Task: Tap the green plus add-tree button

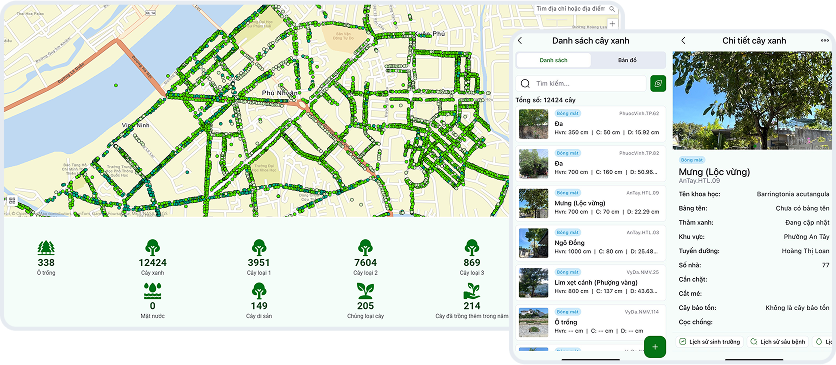Action: point(655,347)
